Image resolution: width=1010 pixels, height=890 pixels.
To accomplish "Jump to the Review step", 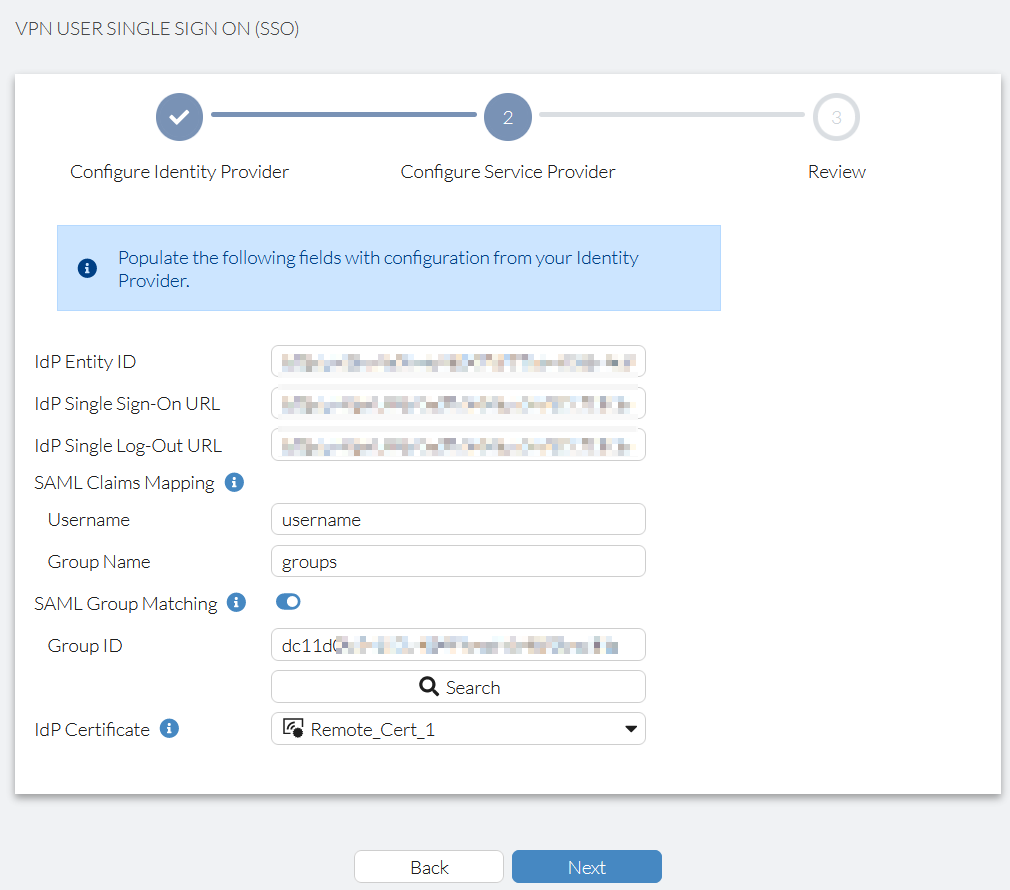I will coord(836,117).
